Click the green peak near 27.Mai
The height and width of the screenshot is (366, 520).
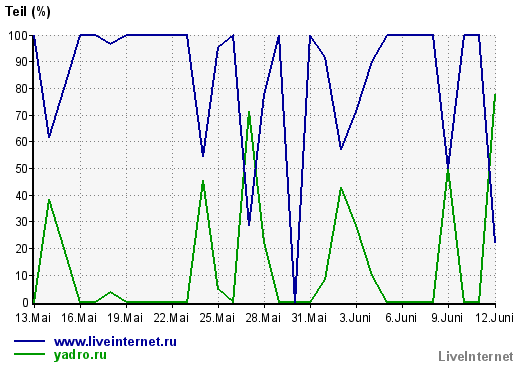tap(249, 112)
